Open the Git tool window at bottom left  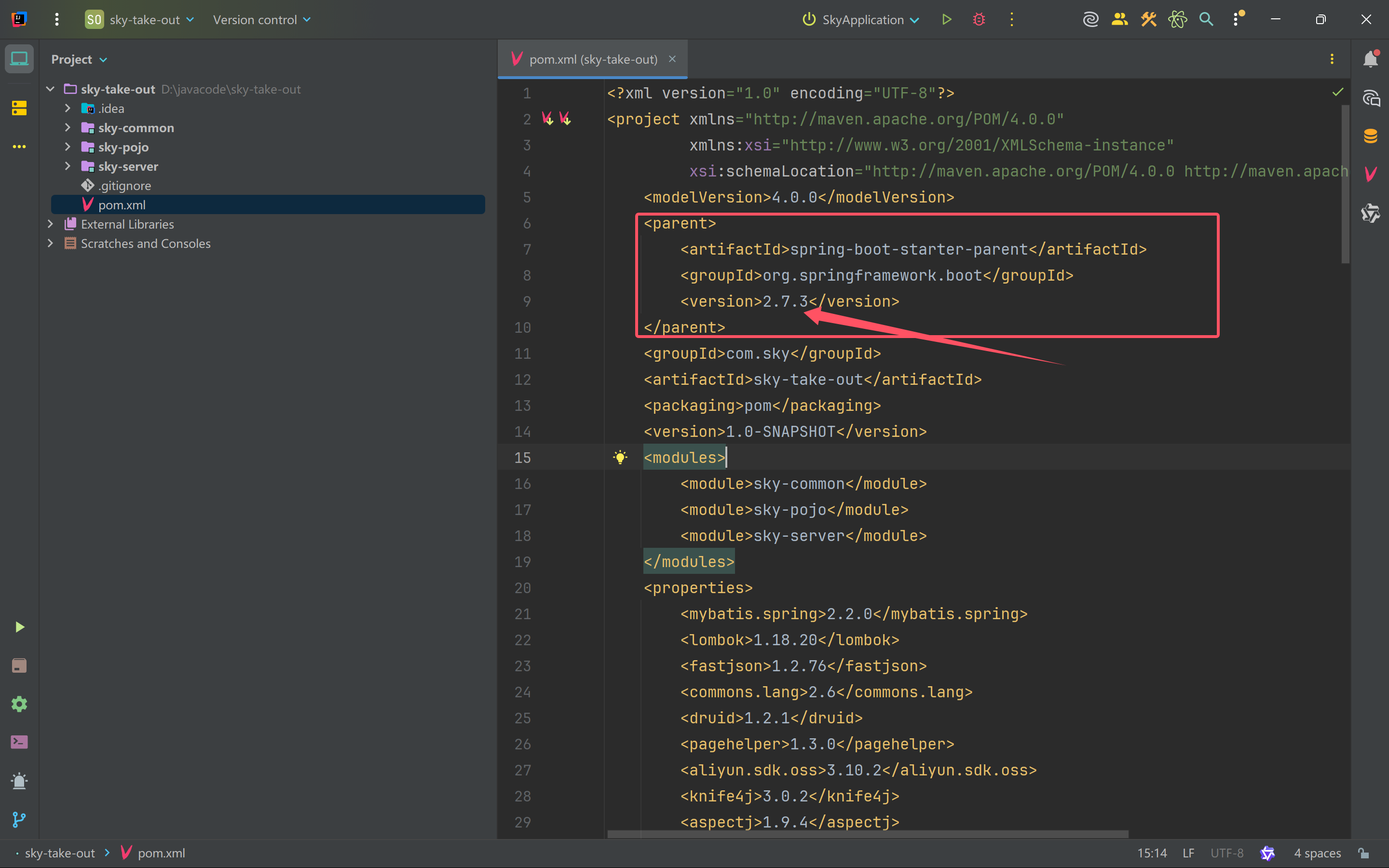[19, 819]
